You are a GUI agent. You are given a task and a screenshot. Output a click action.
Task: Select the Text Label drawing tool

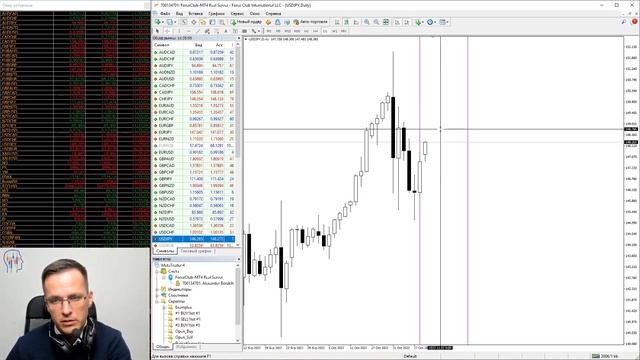[235, 31]
